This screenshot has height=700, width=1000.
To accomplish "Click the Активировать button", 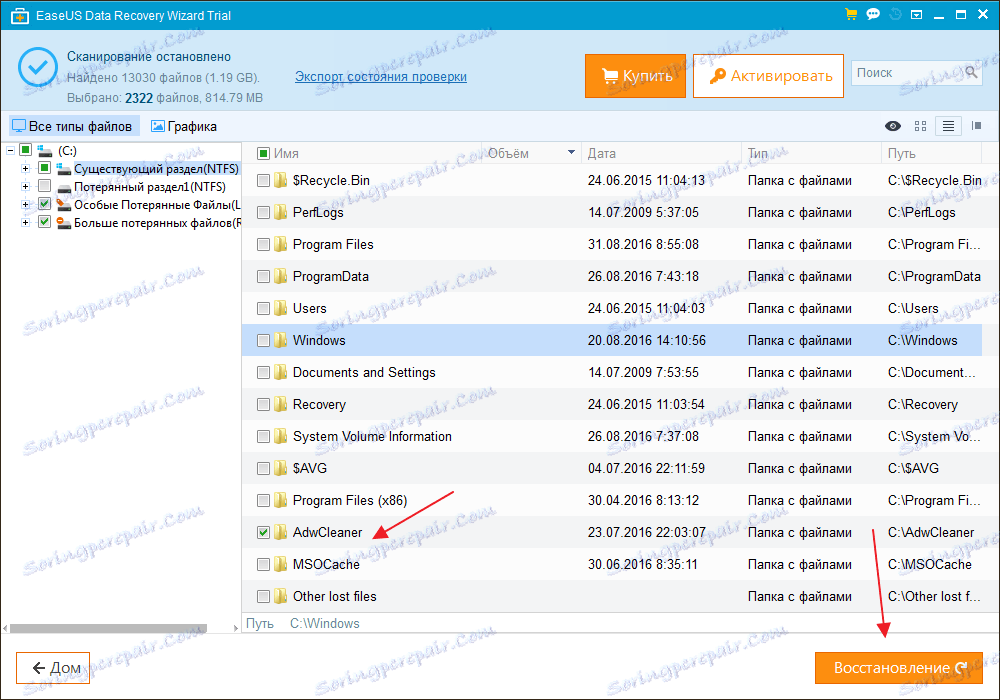I will tap(768, 76).
